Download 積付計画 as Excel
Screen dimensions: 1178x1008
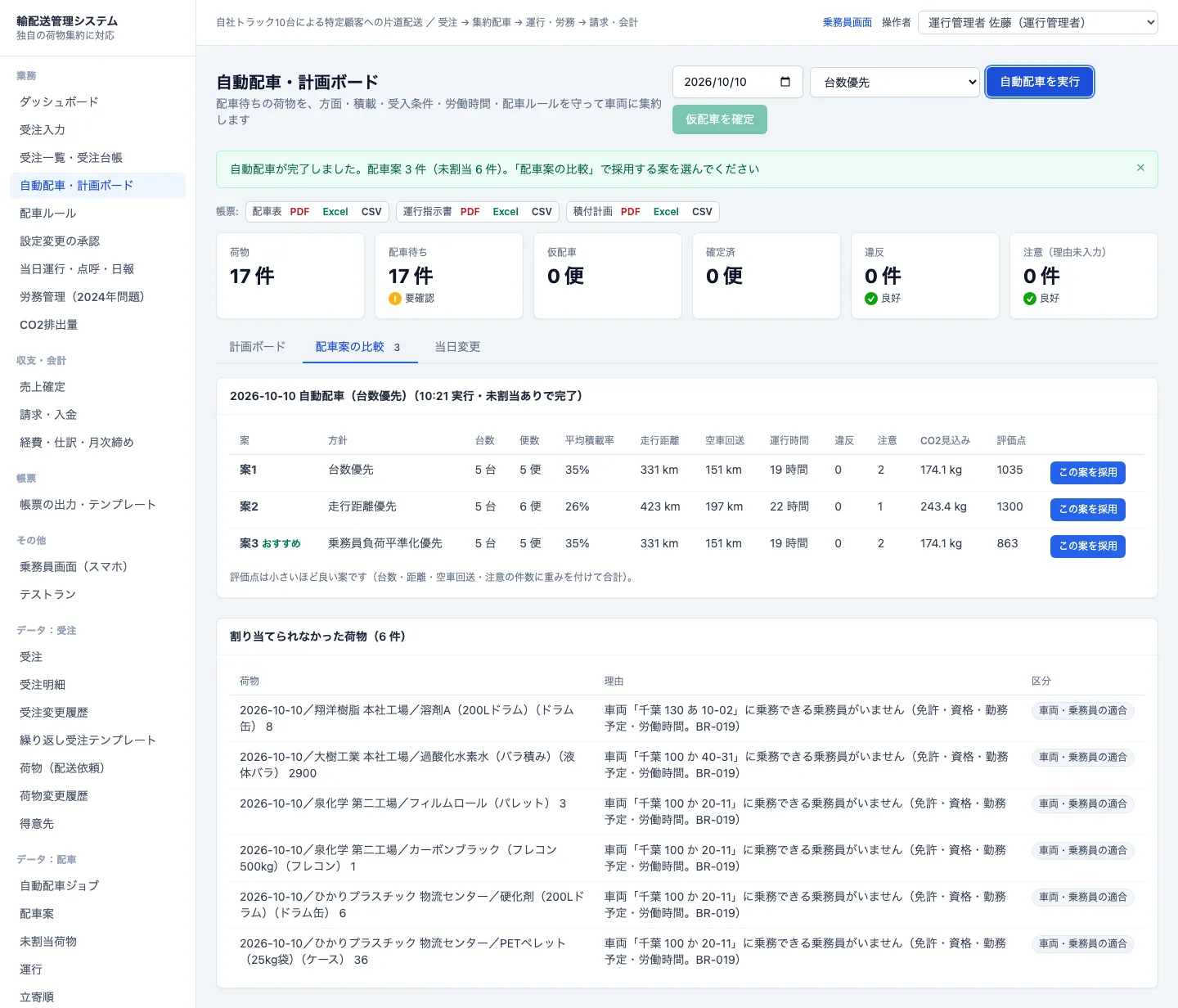666,212
